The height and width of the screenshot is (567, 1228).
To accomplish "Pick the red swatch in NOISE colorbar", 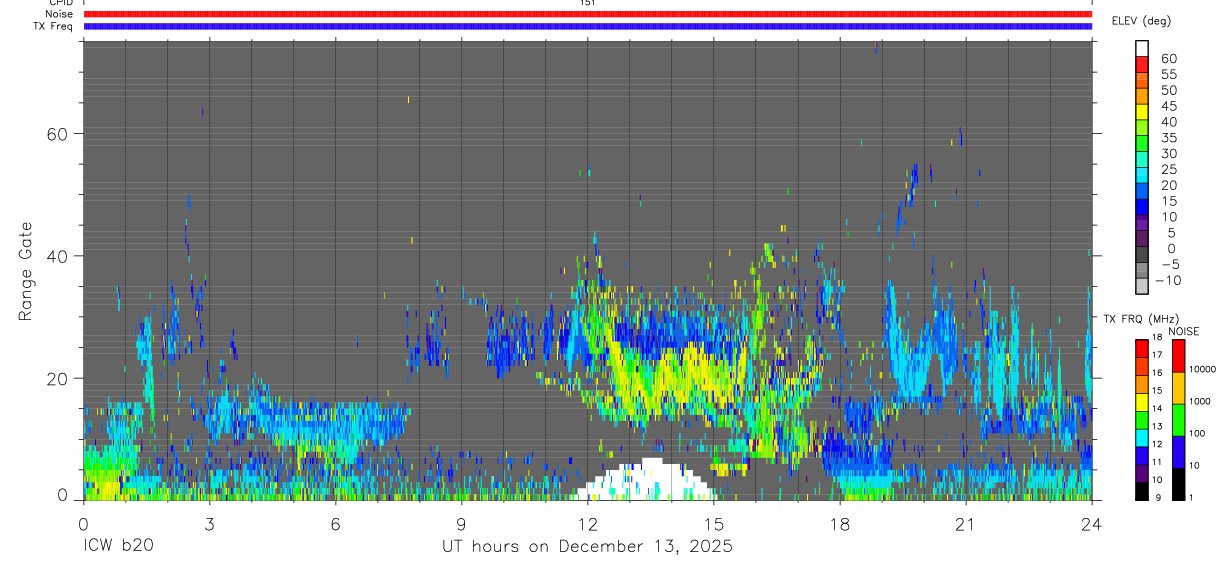I will pos(1178,356).
